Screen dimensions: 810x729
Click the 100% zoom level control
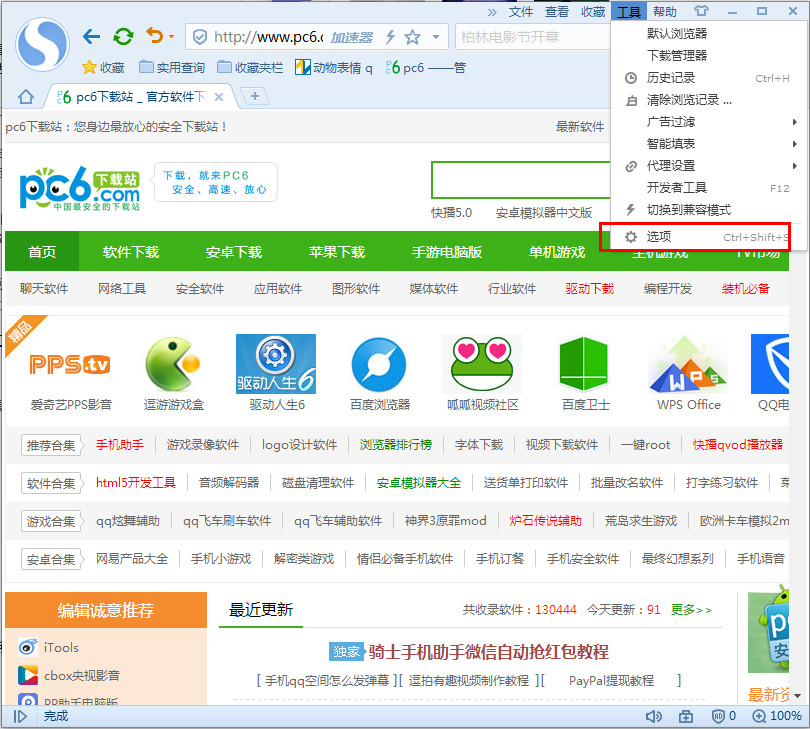pos(778,716)
